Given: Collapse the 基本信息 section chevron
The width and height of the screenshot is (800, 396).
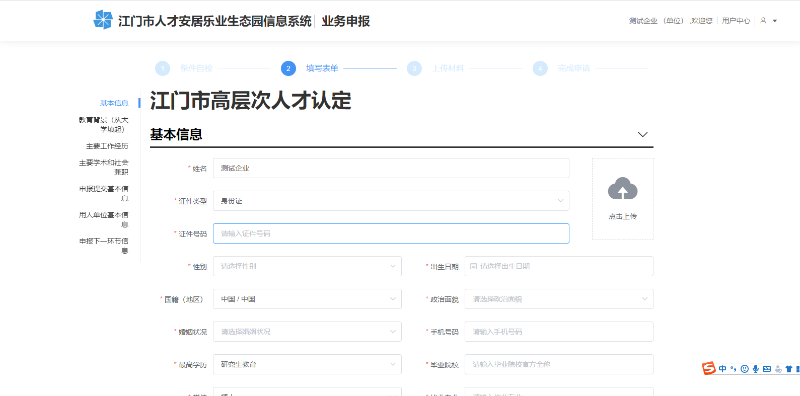Looking at the screenshot, I should 643,135.
